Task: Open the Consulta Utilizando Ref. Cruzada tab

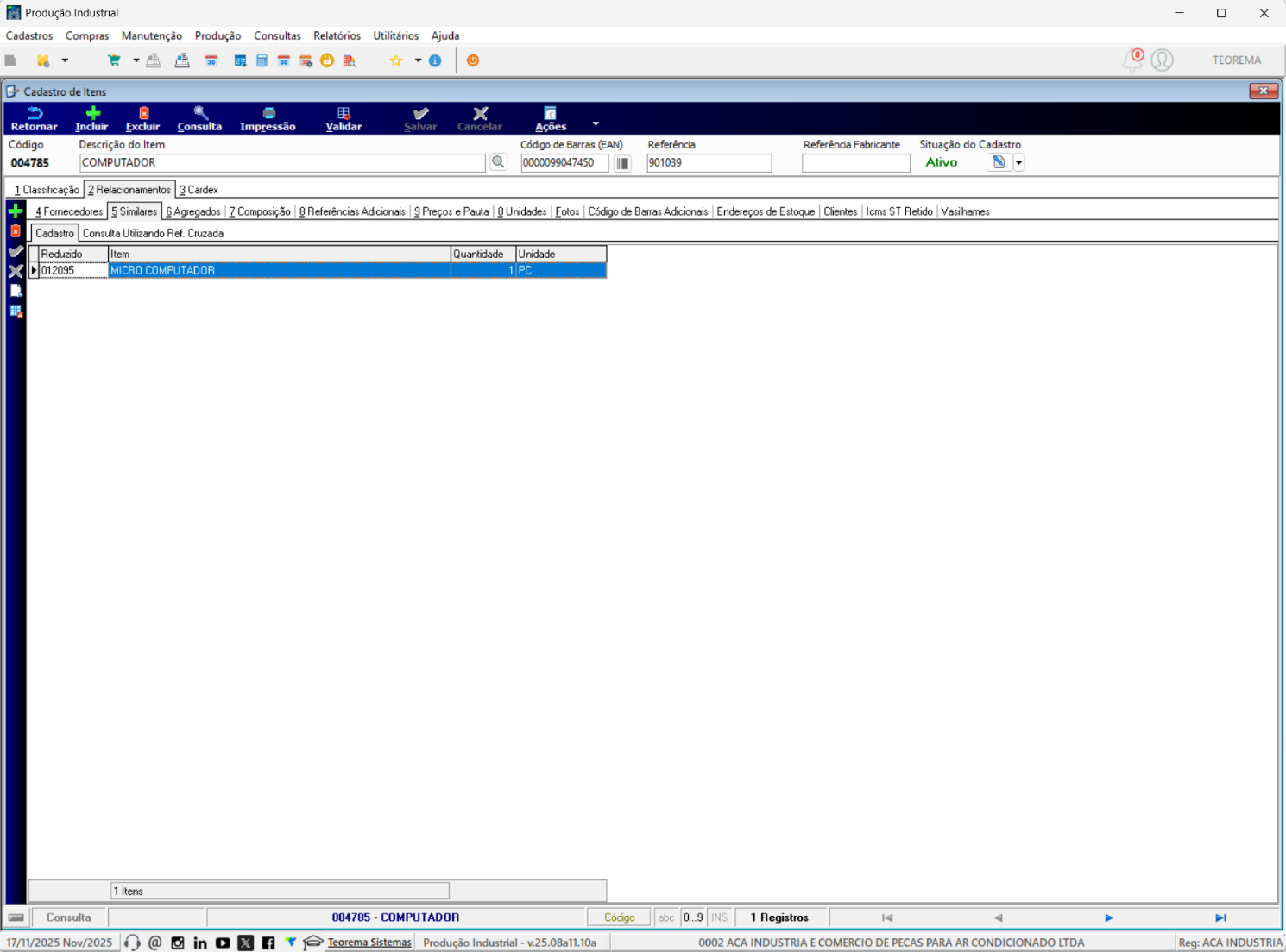Action: click(x=153, y=234)
